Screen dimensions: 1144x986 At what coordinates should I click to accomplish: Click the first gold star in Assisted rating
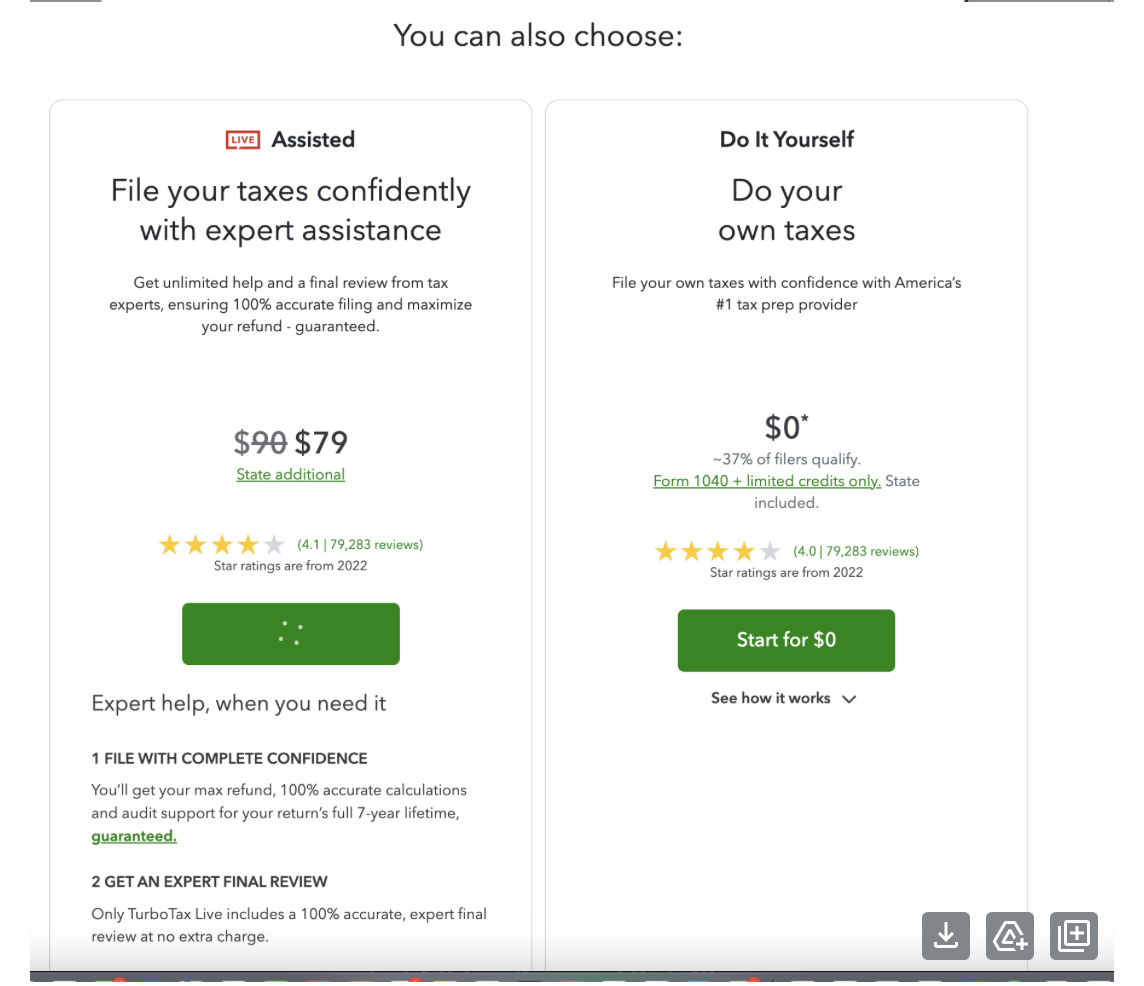(170, 544)
